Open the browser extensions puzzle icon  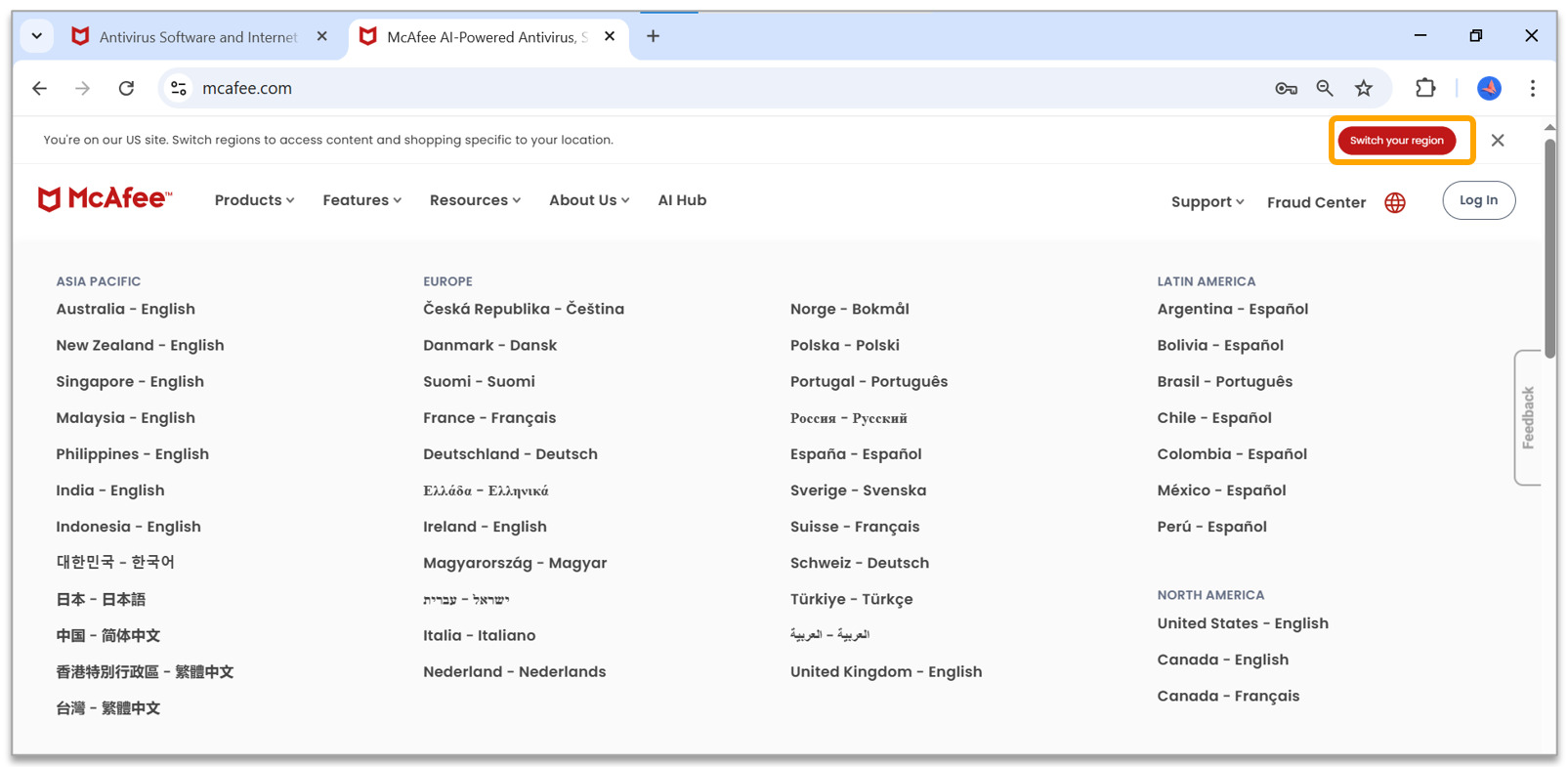tap(1424, 88)
